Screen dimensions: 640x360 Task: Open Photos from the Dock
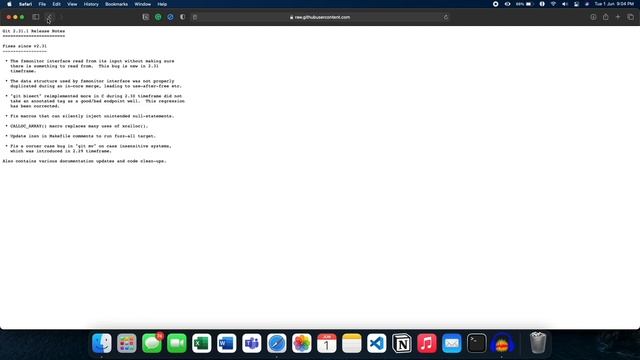tap(302, 343)
